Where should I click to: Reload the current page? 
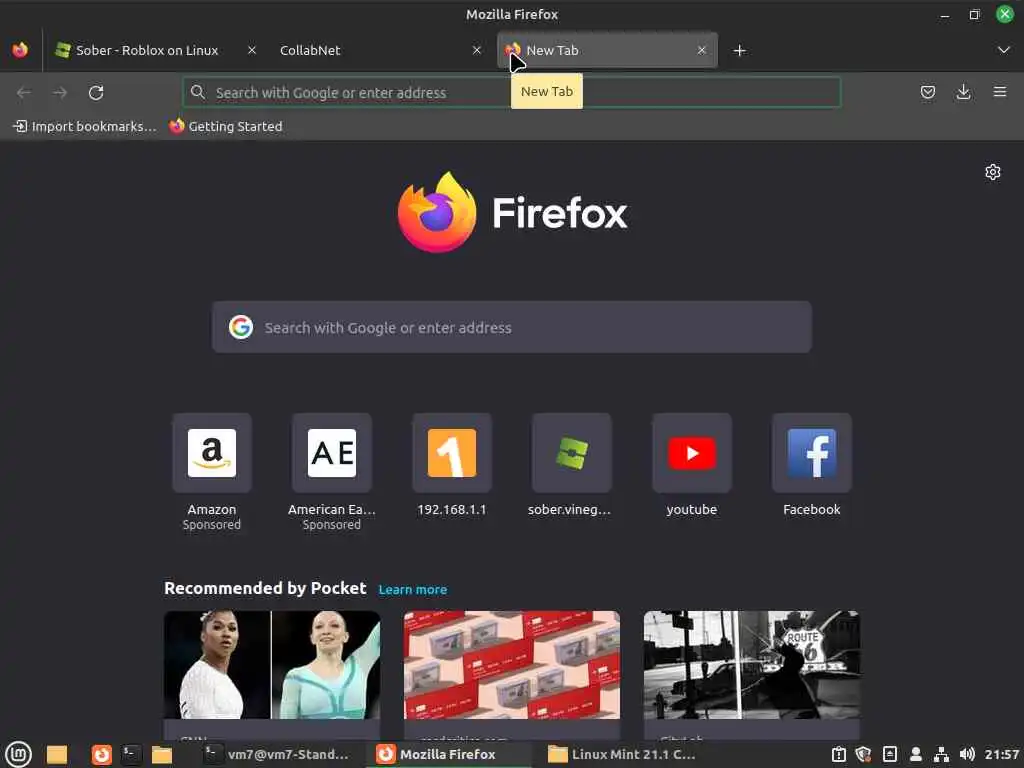[96, 93]
